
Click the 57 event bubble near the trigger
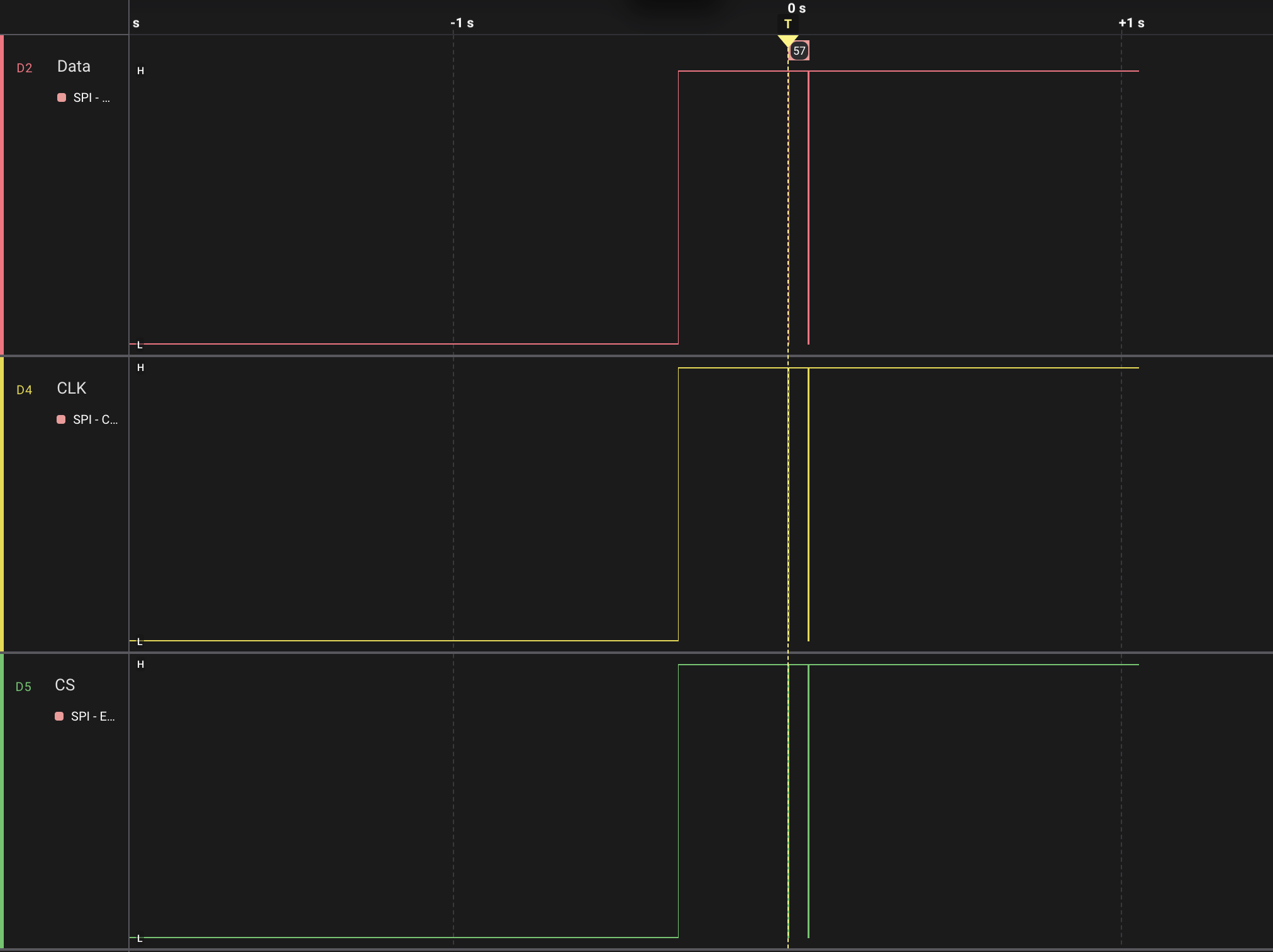(800, 51)
